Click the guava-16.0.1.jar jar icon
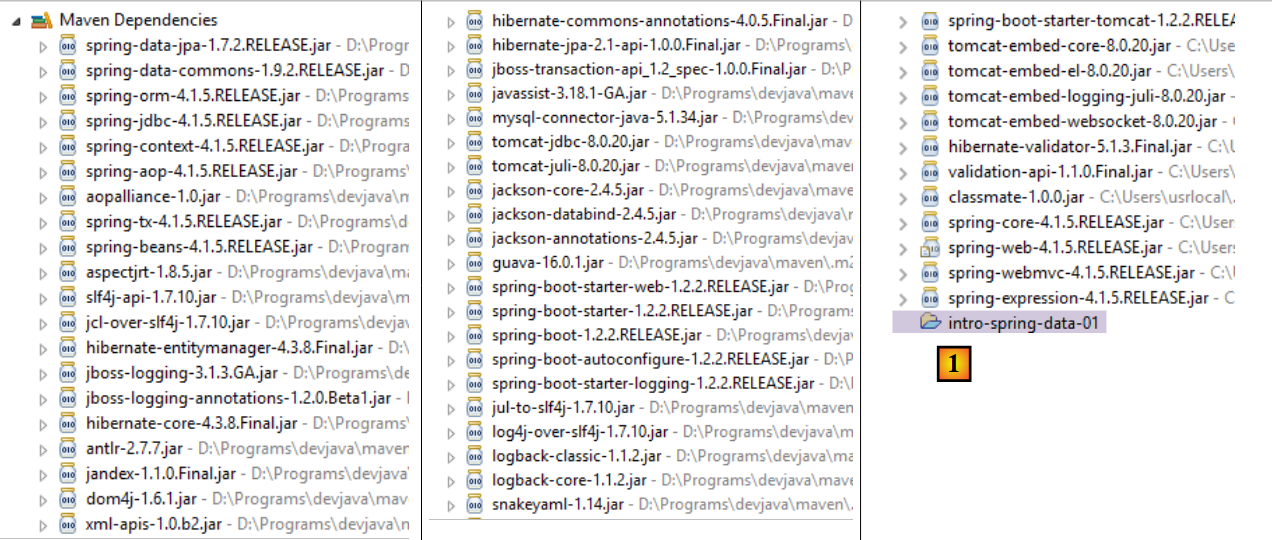This screenshot has width=1272, height=540. click(x=474, y=262)
